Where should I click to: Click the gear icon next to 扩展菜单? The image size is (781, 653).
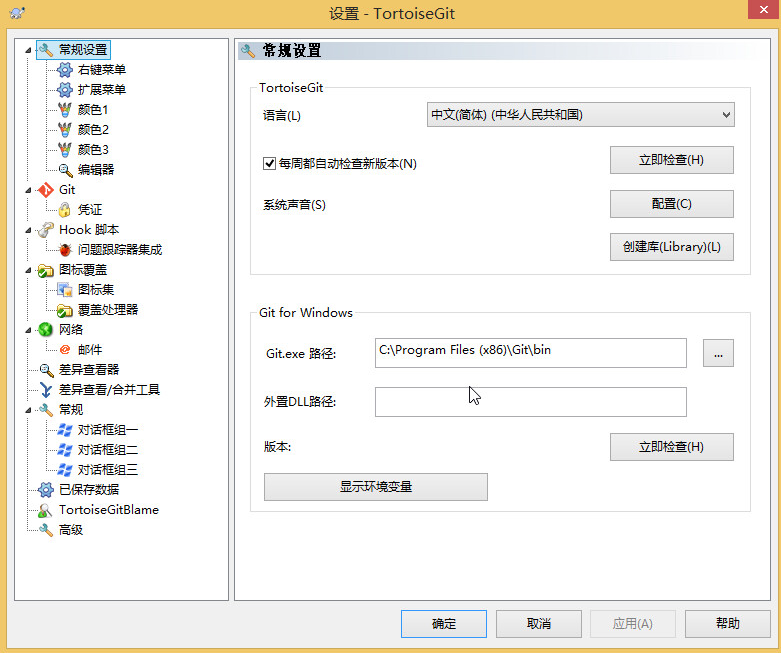tap(65, 90)
